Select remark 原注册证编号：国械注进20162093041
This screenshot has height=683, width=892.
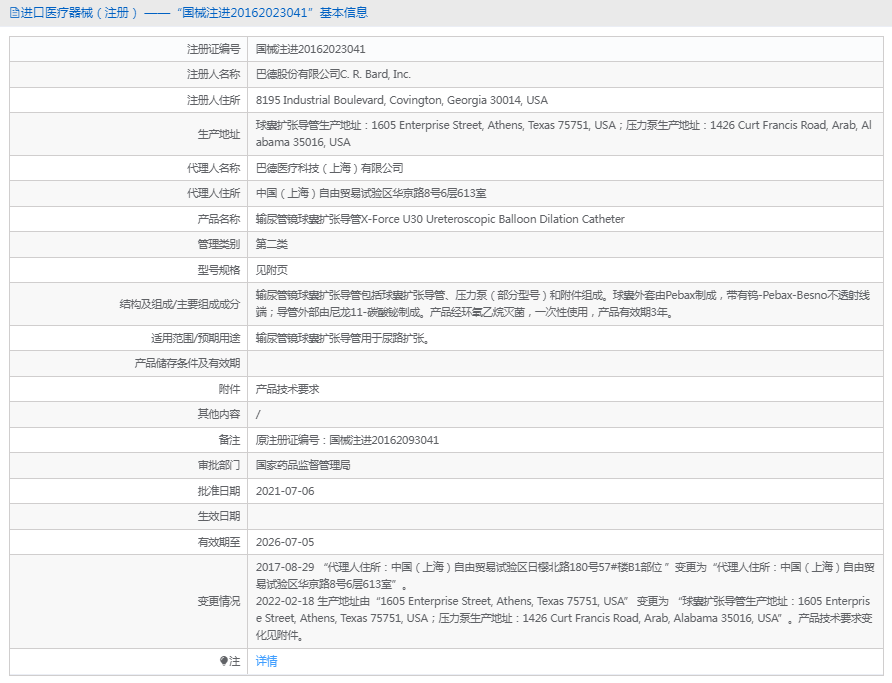tap(347, 440)
